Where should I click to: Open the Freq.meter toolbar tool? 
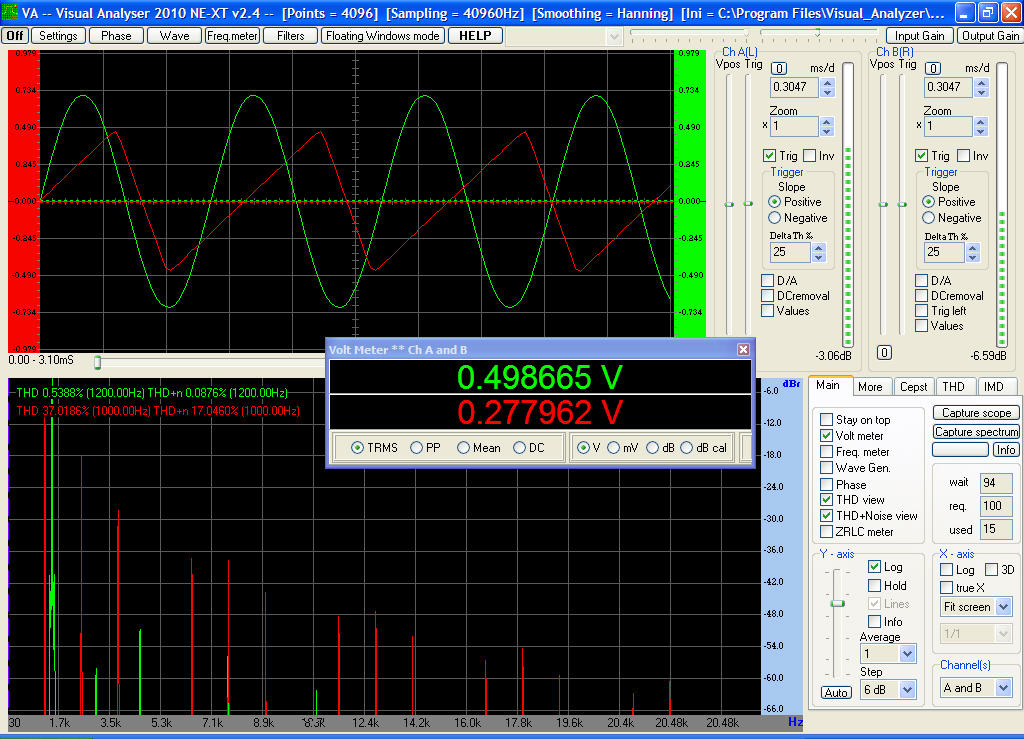(232, 36)
